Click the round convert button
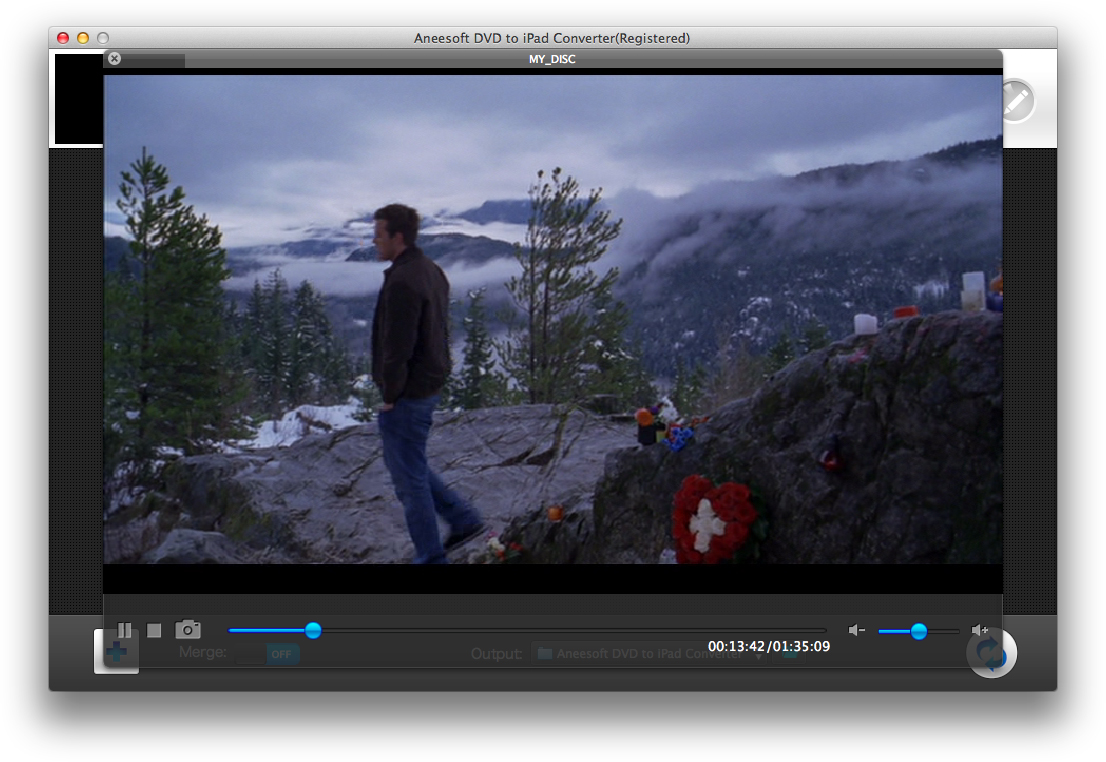1106x762 pixels. [x=992, y=653]
